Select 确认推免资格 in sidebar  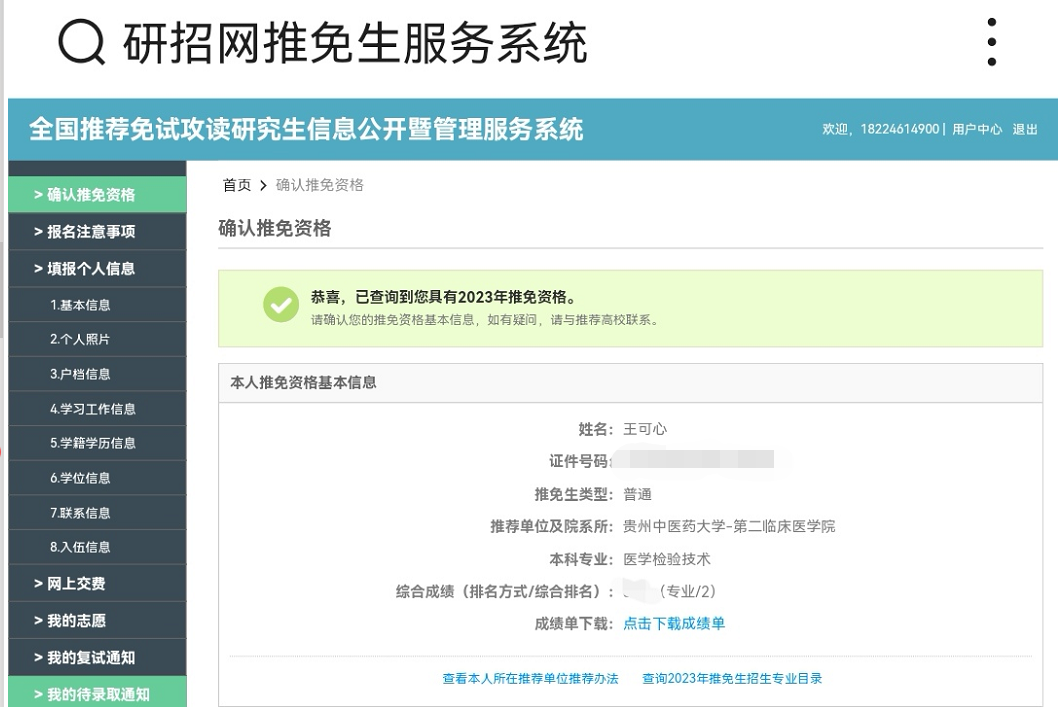(x=97, y=194)
